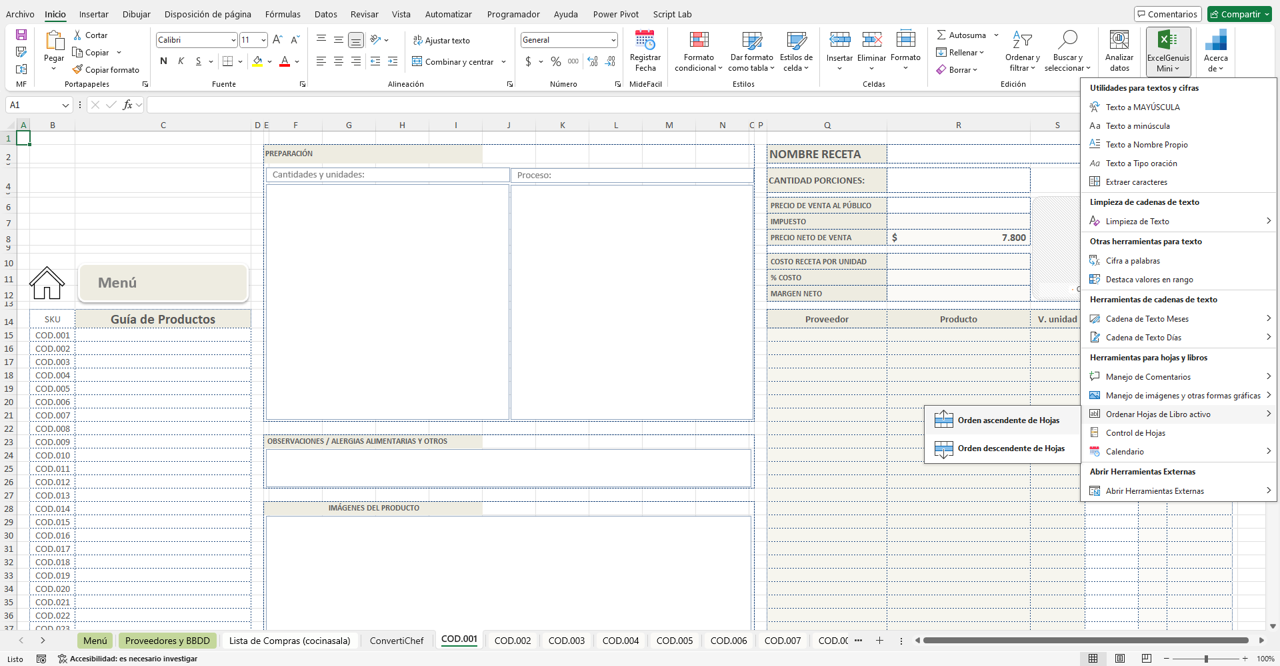Open the General number format dropdown
The width and height of the screenshot is (1280, 666).
[x=613, y=40]
